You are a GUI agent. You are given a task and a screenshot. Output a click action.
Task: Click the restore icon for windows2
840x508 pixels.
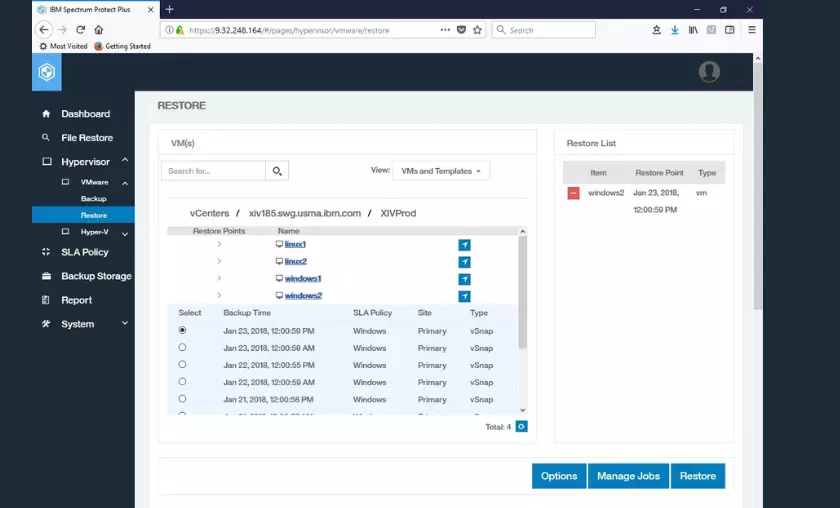tap(464, 296)
